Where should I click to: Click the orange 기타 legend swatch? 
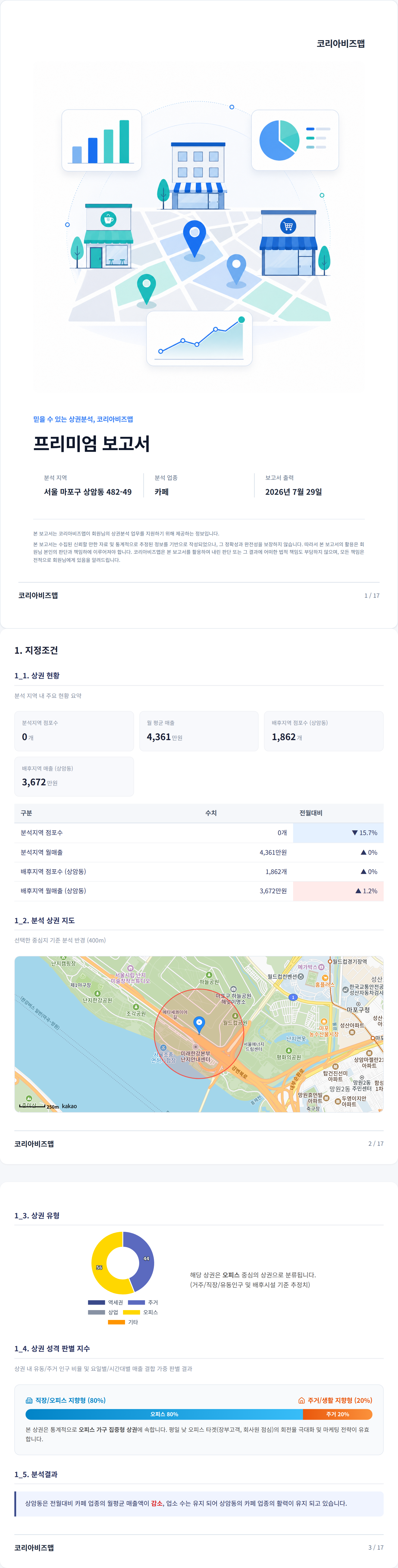[x=116, y=1322]
